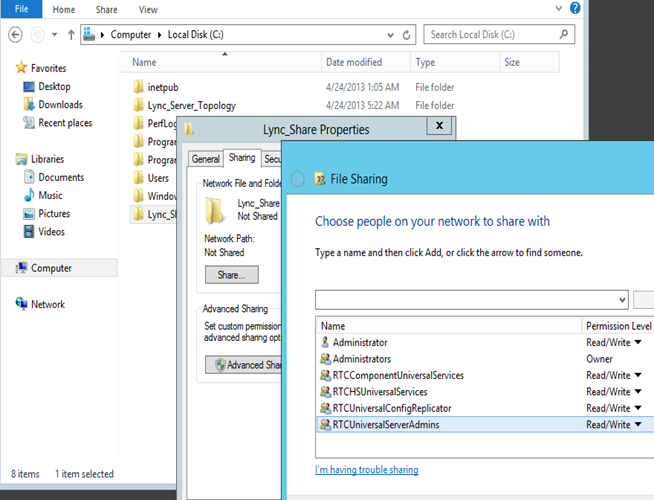Viewport: 654px width, 500px height.
Task: Open the File ribbon tab
Action: [21, 9]
